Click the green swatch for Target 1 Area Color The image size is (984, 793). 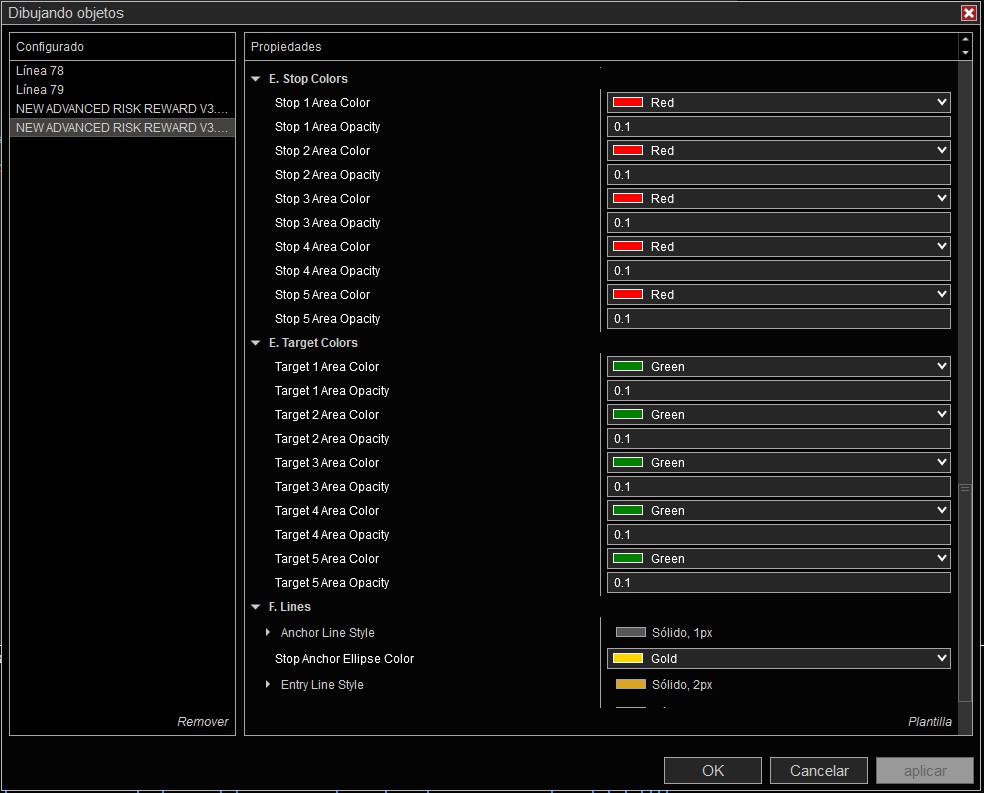(628, 367)
